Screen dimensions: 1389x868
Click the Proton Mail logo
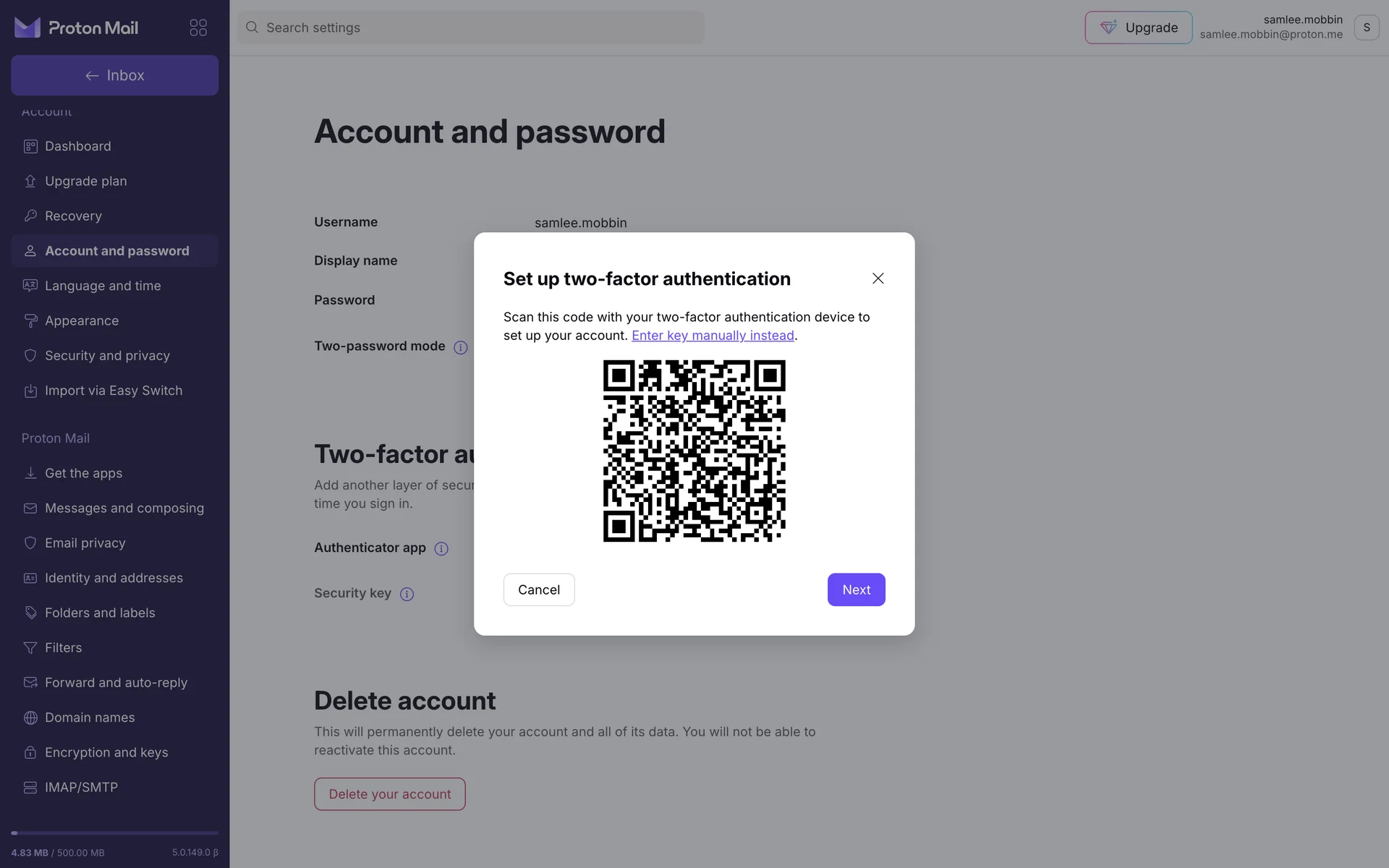click(x=77, y=27)
